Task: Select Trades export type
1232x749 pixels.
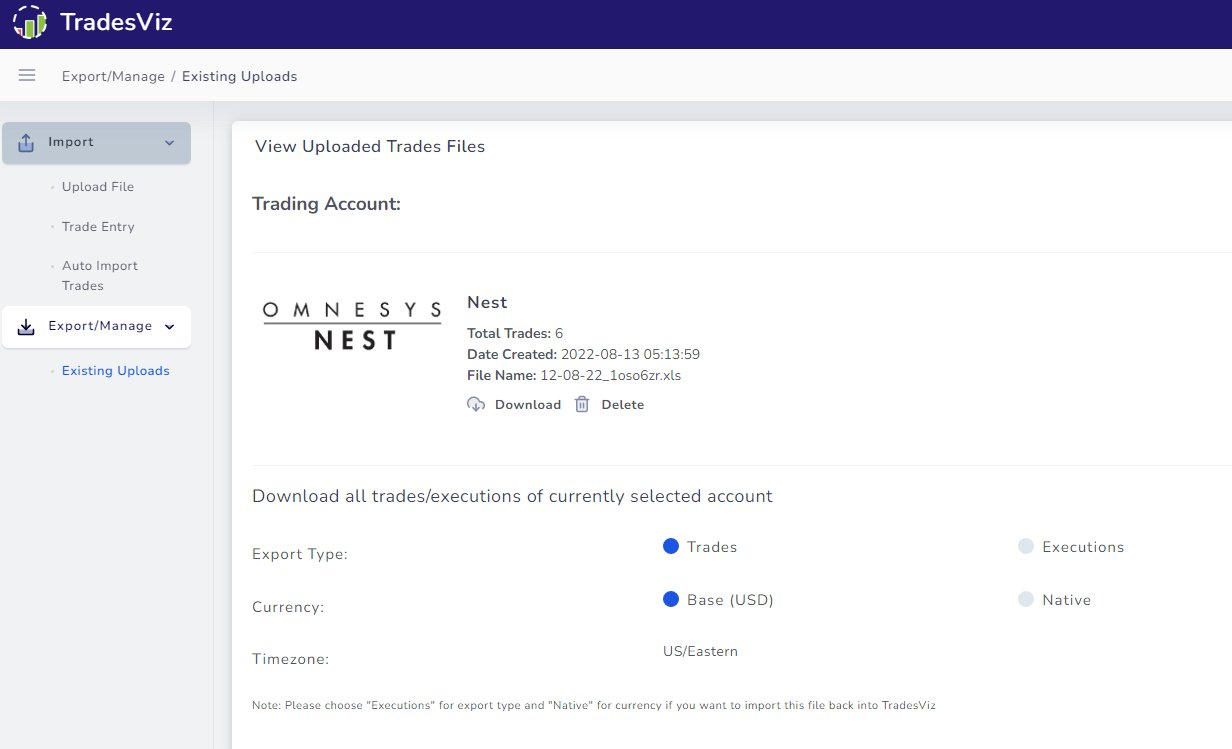Action: click(x=671, y=546)
